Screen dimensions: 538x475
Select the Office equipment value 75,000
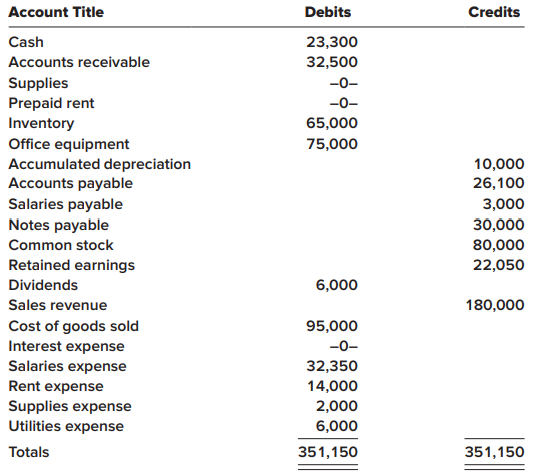coord(332,144)
